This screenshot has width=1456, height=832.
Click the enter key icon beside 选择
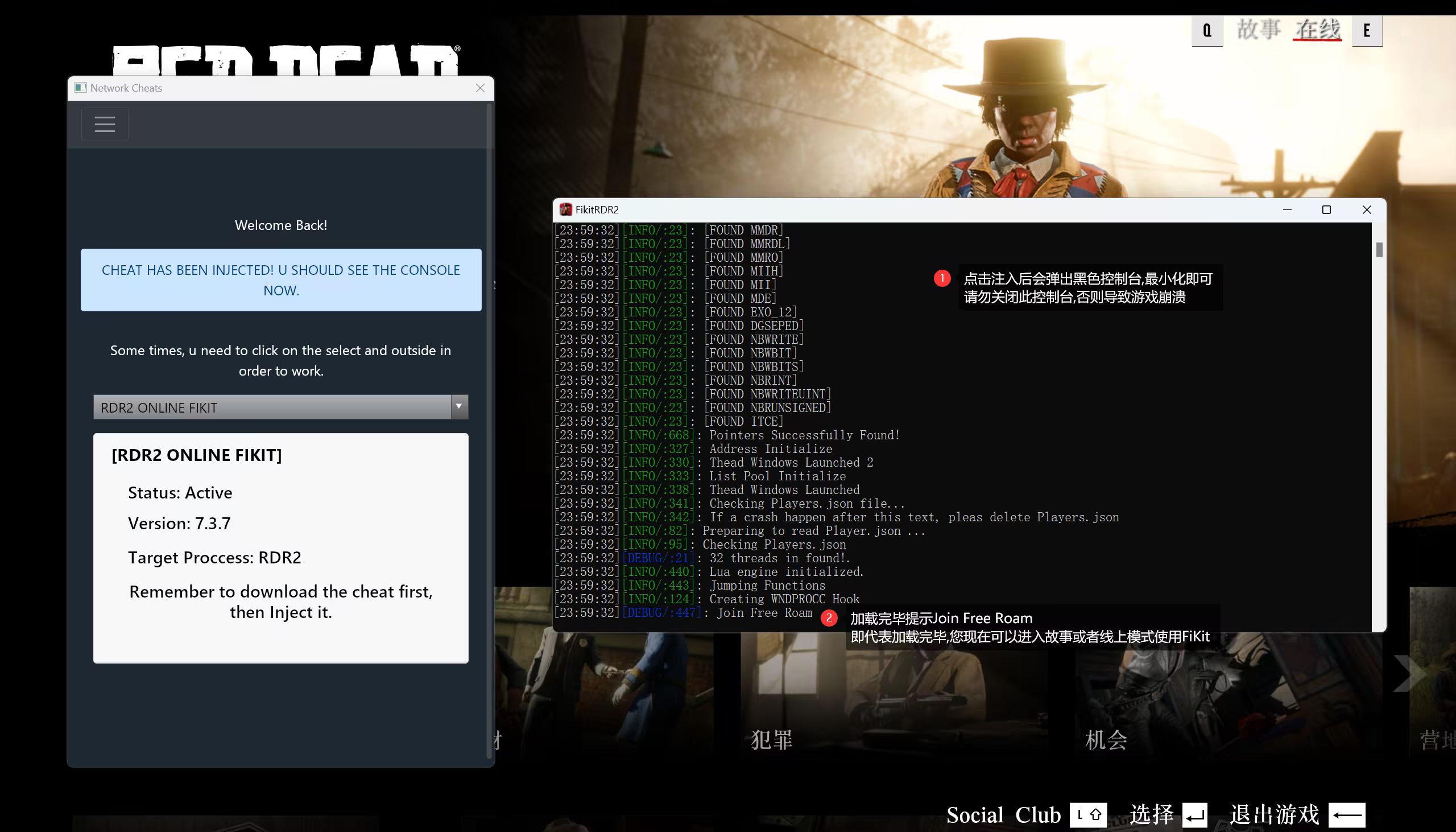point(1194,815)
